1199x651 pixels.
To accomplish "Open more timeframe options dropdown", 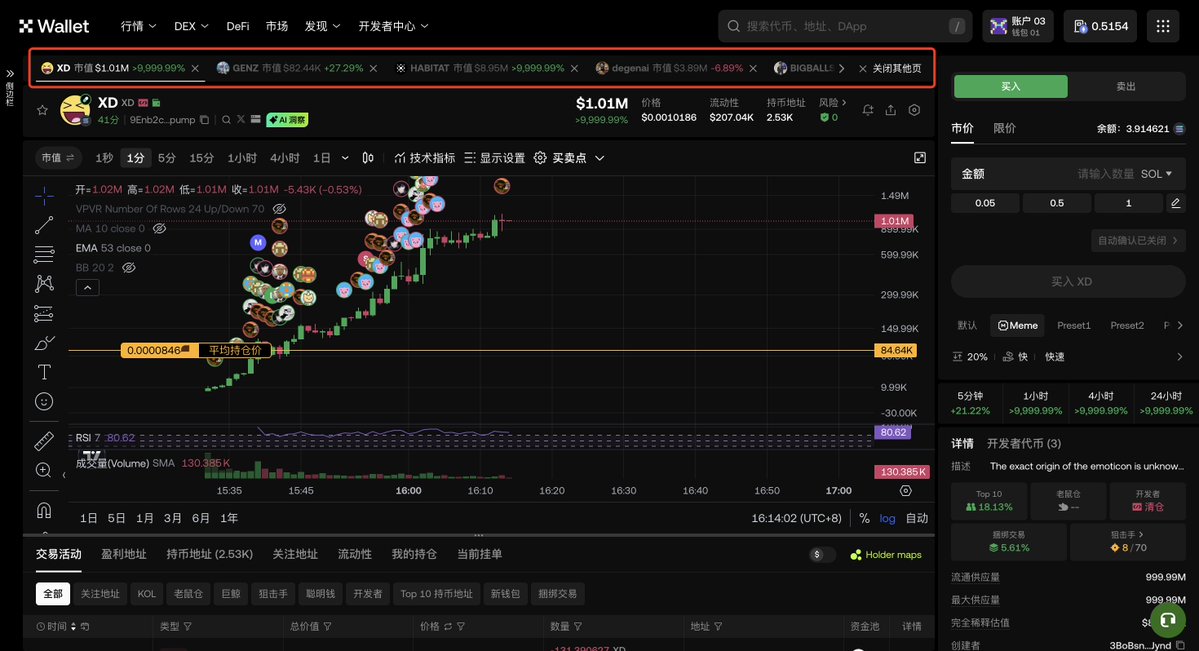I will [x=345, y=158].
